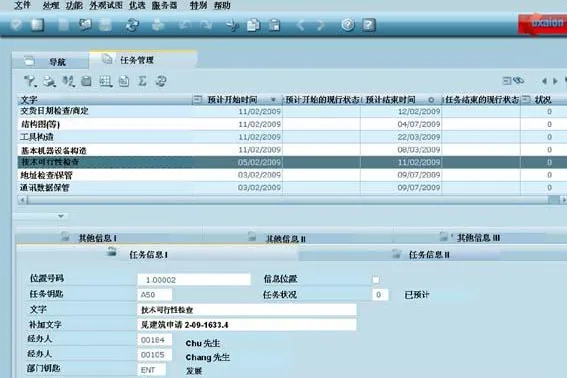This screenshot has height=378, width=567.
Task: Open the 文件 menu
Action: (x=22, y=5)
